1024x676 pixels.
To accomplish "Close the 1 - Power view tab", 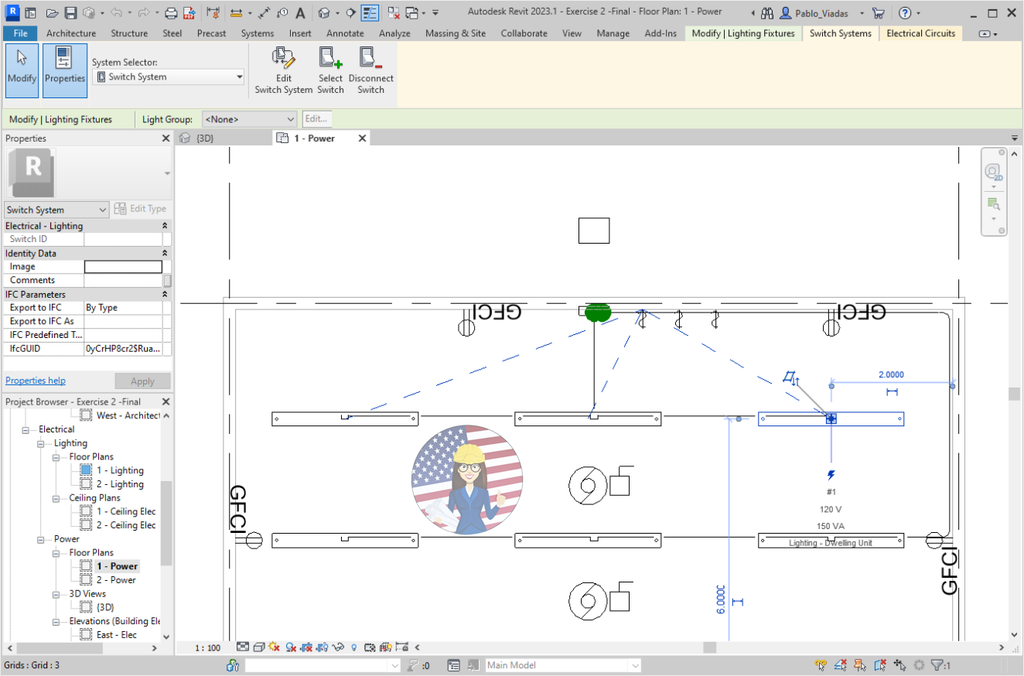I will [x=362, y=138].
